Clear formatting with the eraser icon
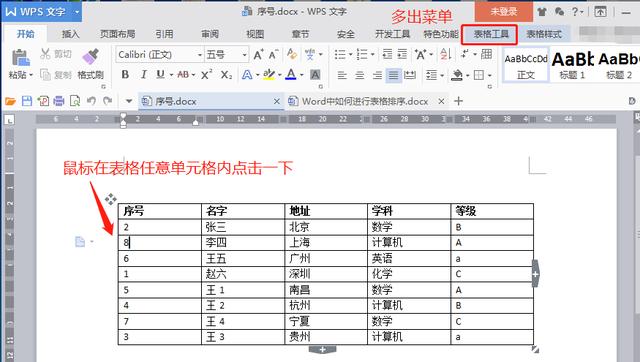This screenshot has height=362, width=640. tap(292, 54)
